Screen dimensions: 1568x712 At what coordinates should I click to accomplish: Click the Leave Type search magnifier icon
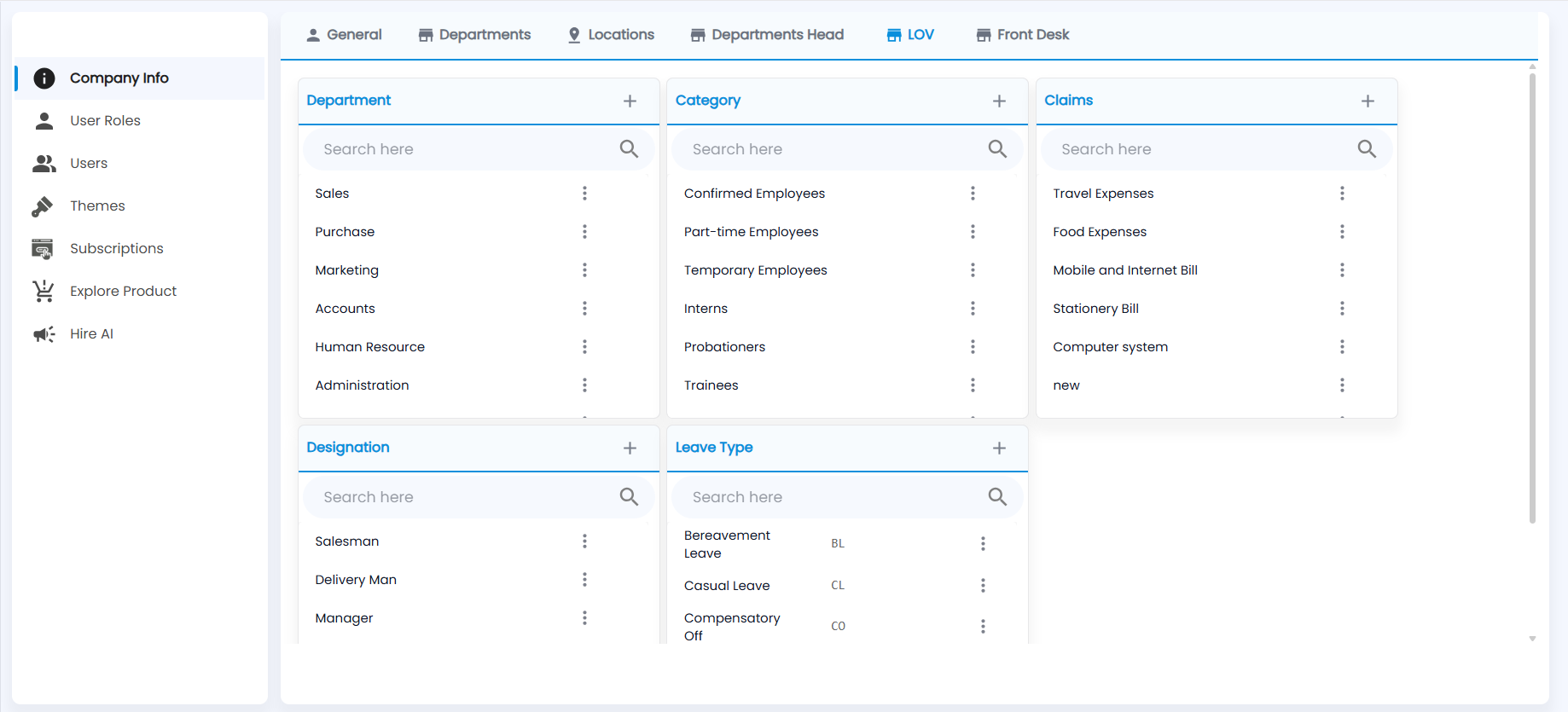(997, 496)
